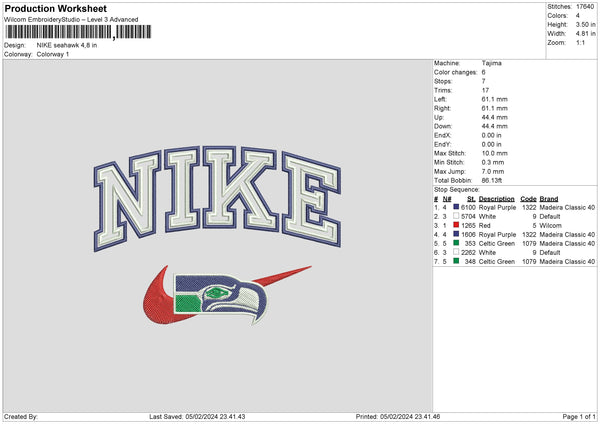Click 'White' description in the 2262 row
Screen dimensions: 600x424
tap(487, 253)
